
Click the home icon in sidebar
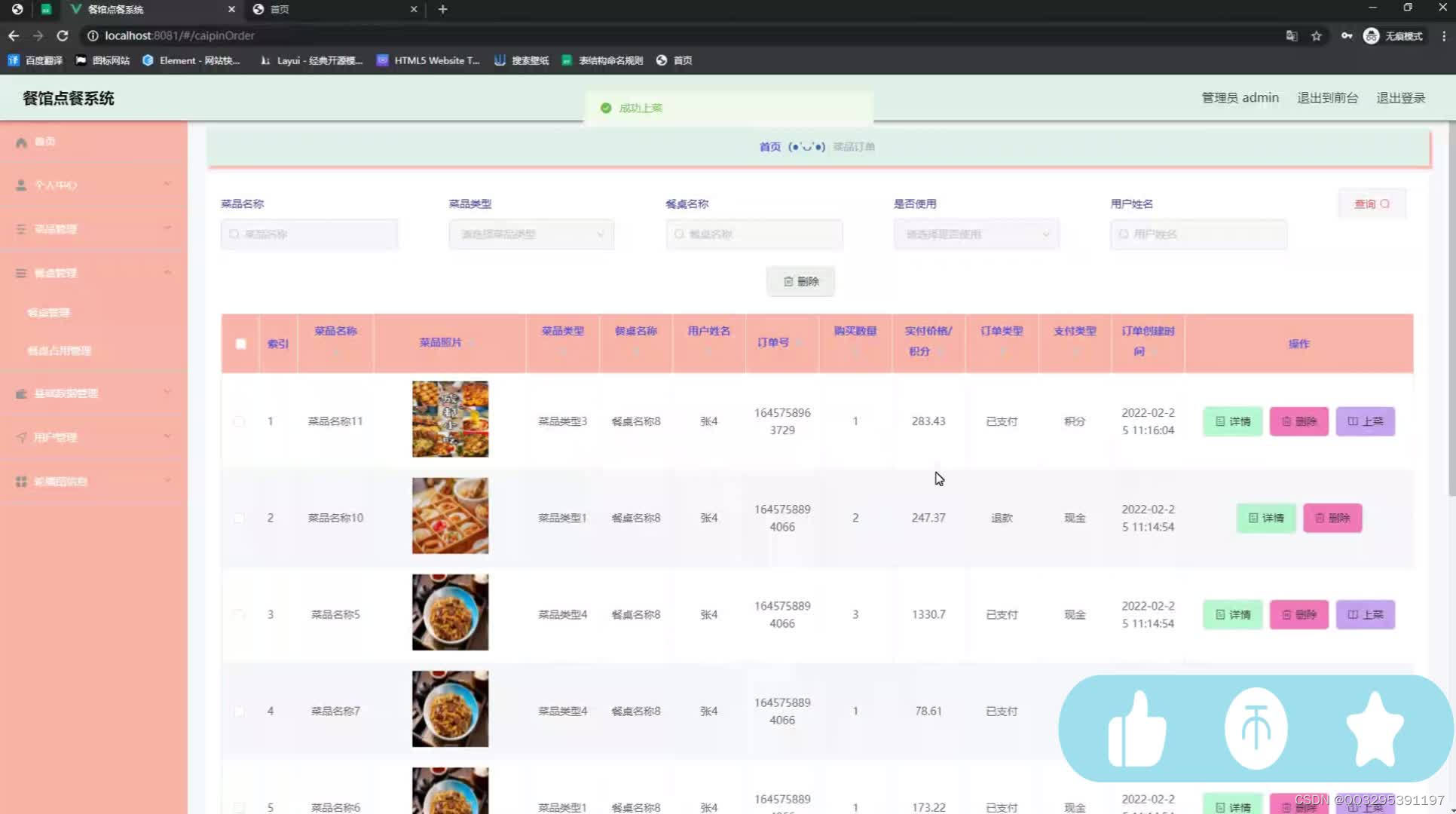pyautogui.click(x=21, y=142)
